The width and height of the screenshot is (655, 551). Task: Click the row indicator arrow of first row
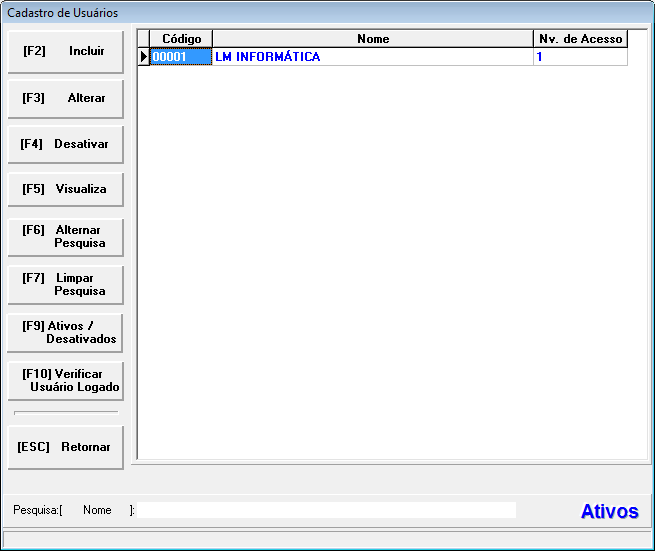tap(143, 57)
